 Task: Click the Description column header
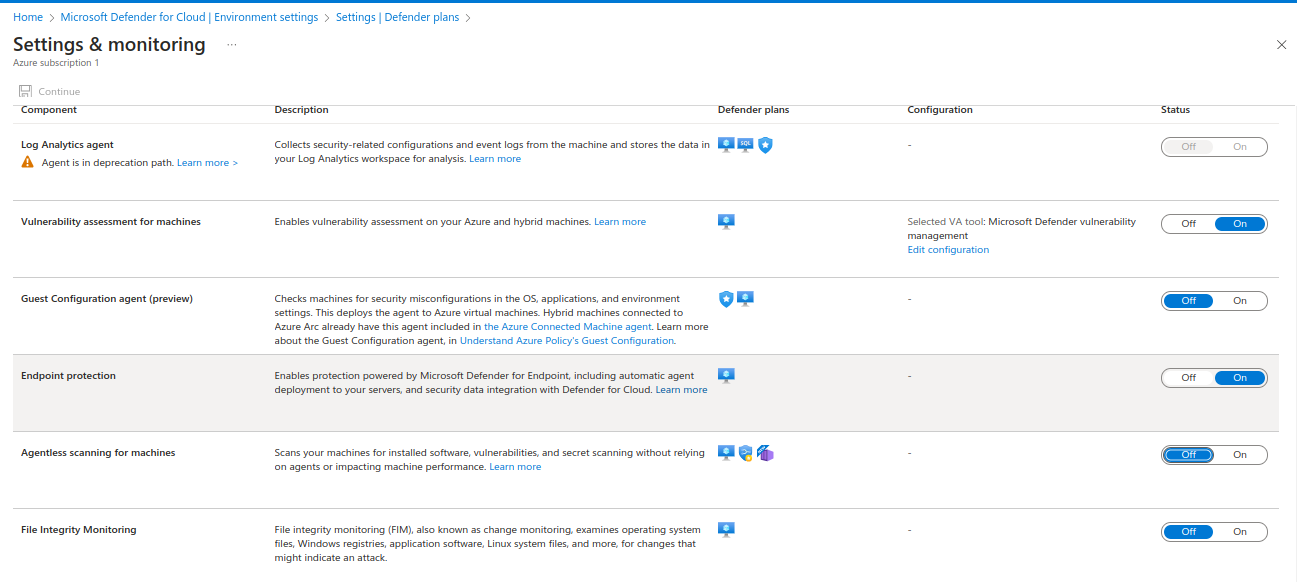tap(301, 110)
